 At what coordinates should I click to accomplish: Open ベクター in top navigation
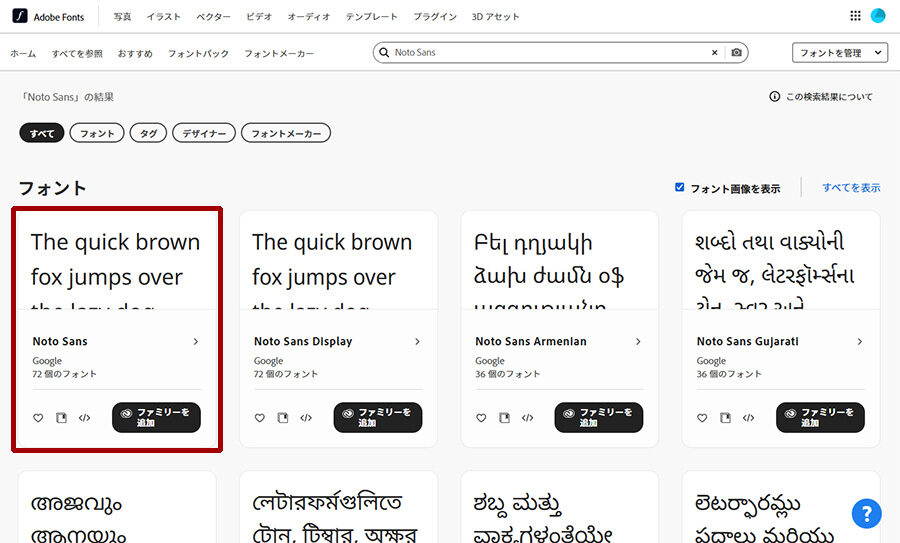pyautogui.click(x=214, y=17)
